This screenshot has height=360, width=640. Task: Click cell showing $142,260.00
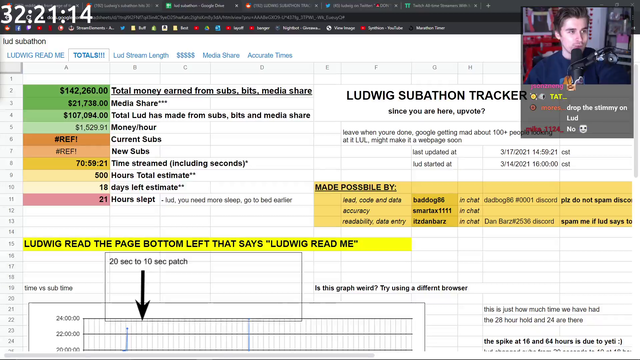66,91
